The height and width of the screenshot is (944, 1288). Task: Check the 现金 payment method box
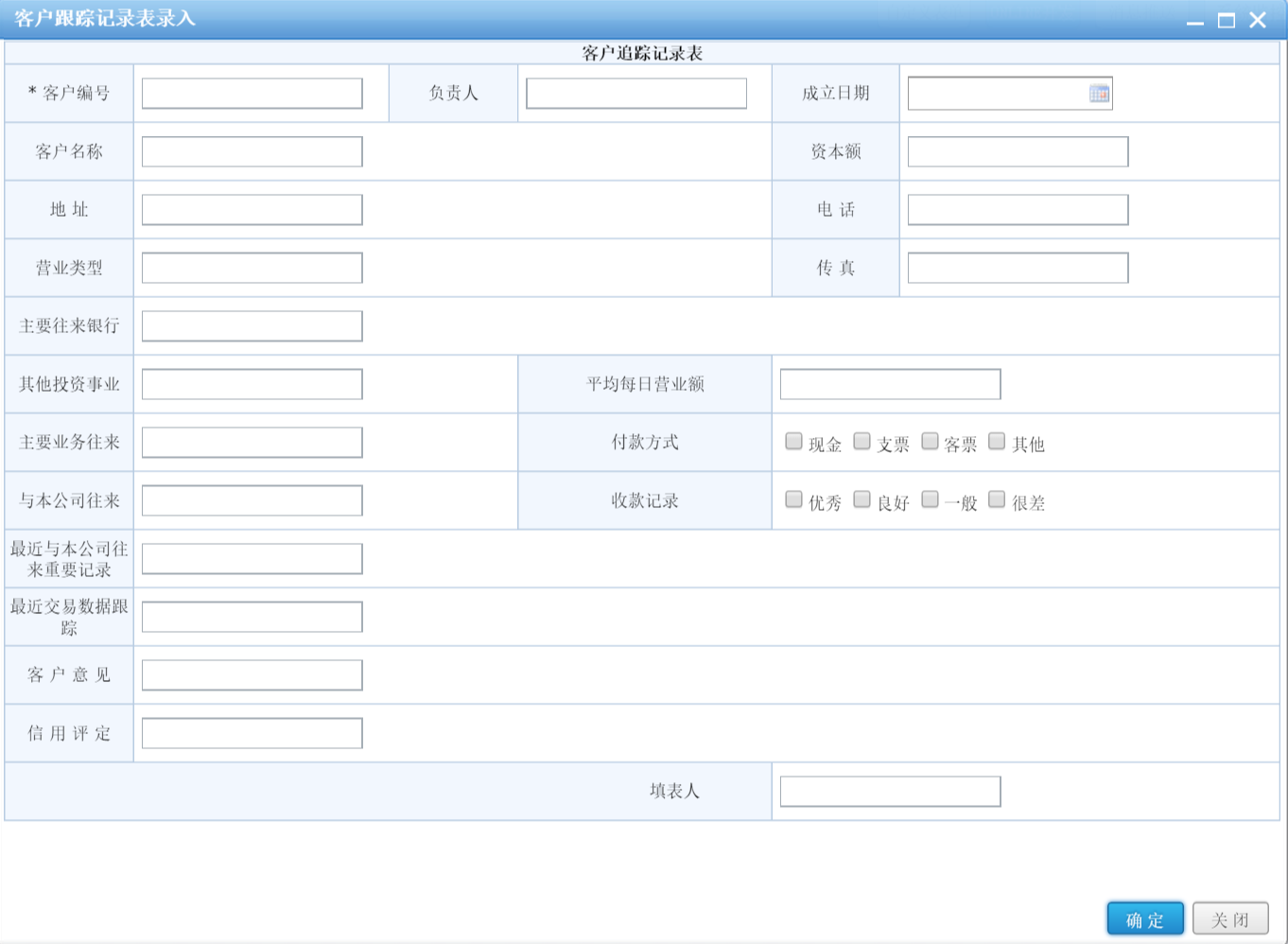[793, 442]
